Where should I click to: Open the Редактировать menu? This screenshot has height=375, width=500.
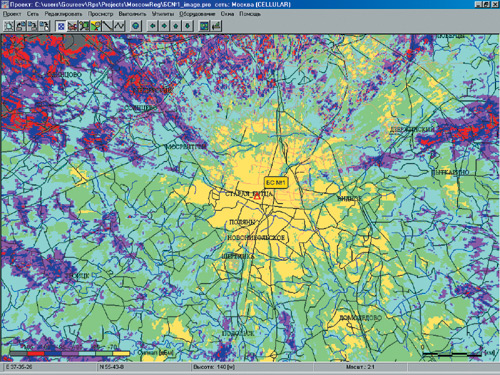click(x=63, y=14)
